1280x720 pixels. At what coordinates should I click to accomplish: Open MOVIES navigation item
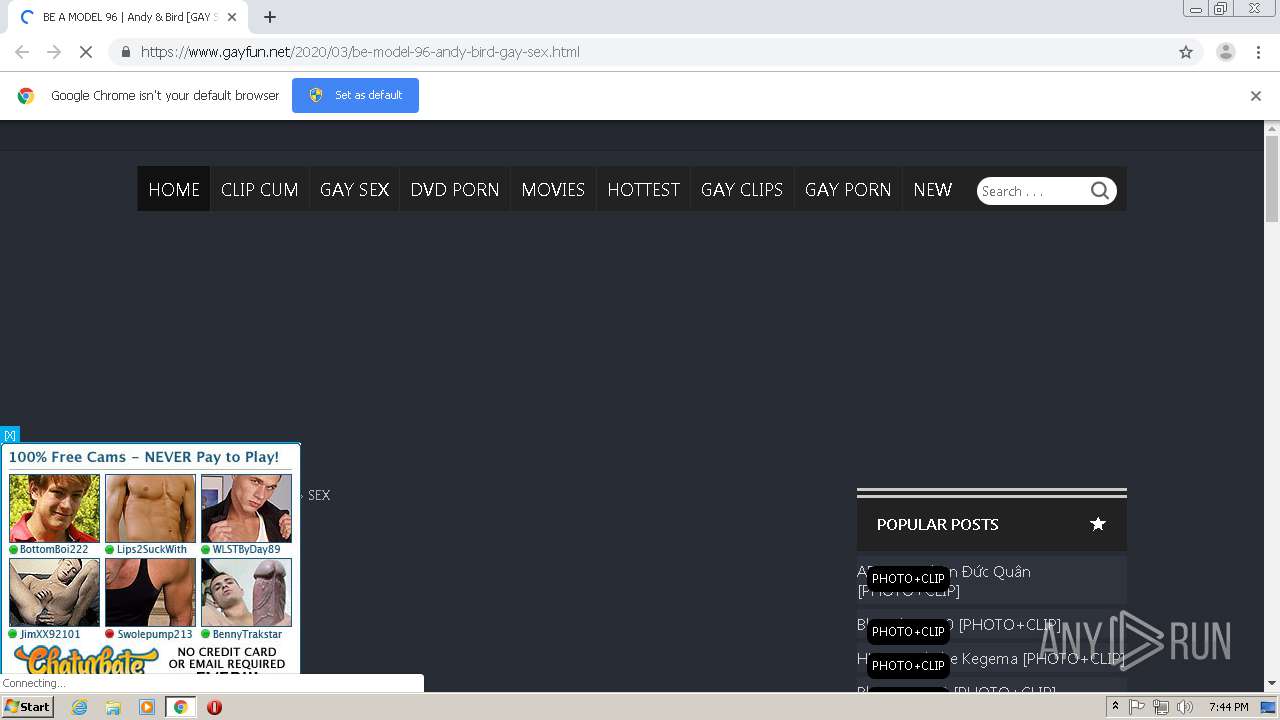(x=553, y=189)
